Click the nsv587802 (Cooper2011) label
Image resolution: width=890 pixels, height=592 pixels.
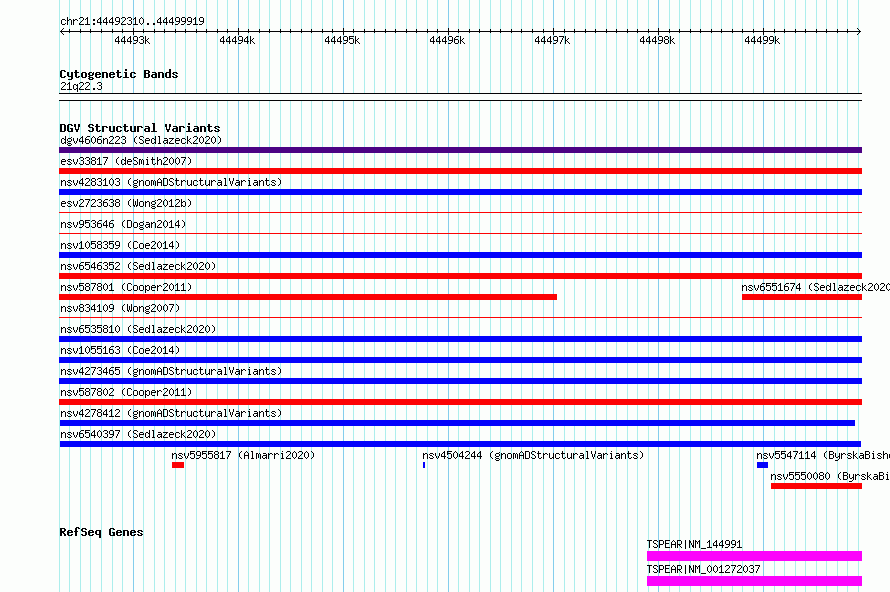coord(126,392)
